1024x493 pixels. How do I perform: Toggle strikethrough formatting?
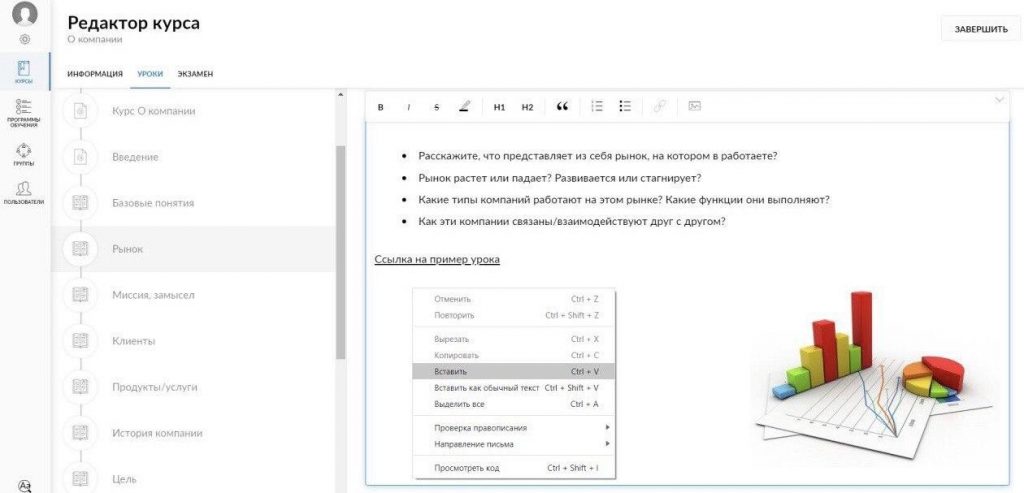point(436,107)
